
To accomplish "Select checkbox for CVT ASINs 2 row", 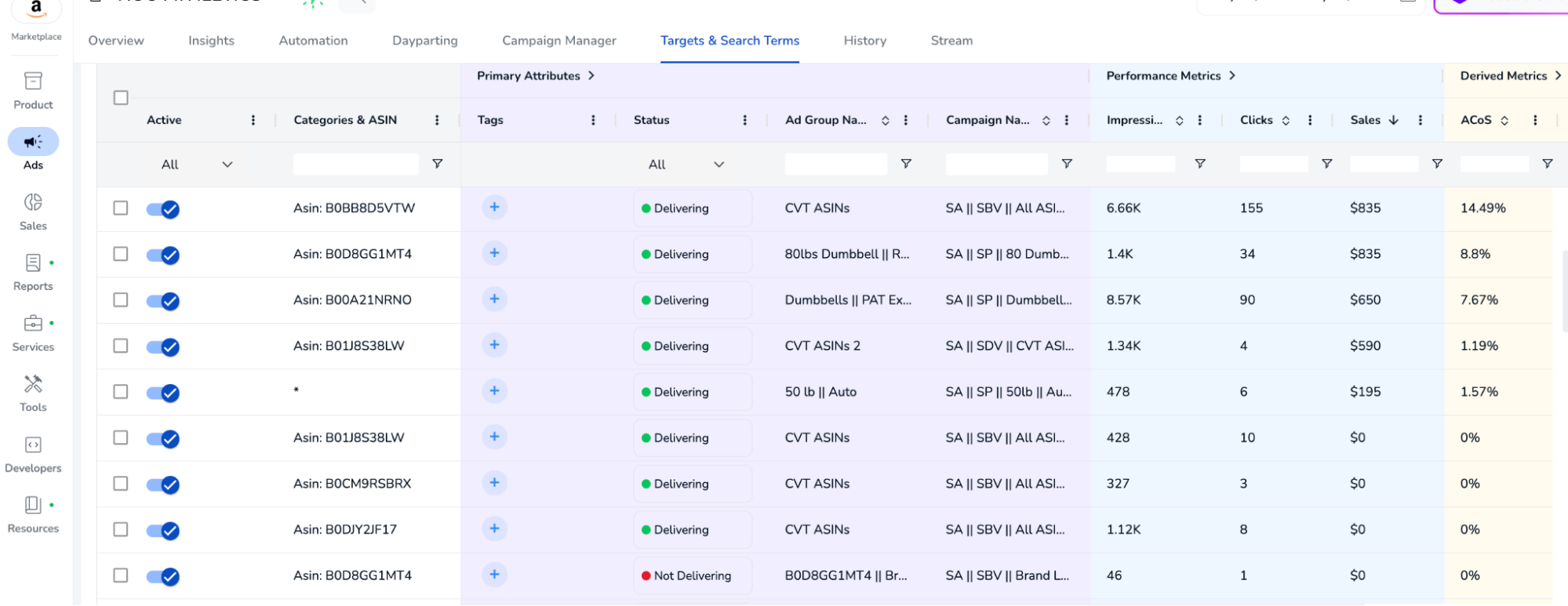I will tap(121, 346).
